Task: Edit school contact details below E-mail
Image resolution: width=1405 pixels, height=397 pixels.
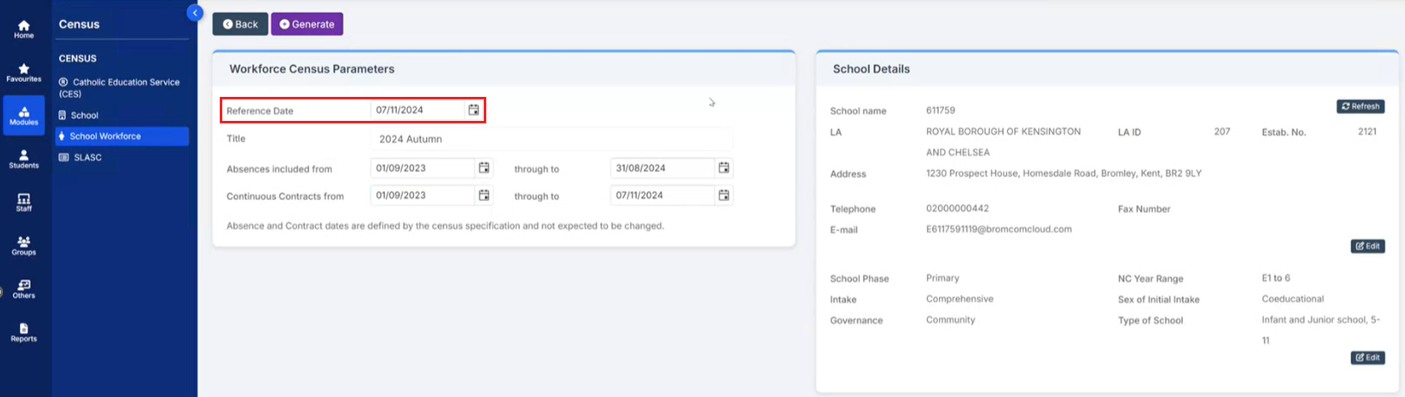Action: 1367,246
